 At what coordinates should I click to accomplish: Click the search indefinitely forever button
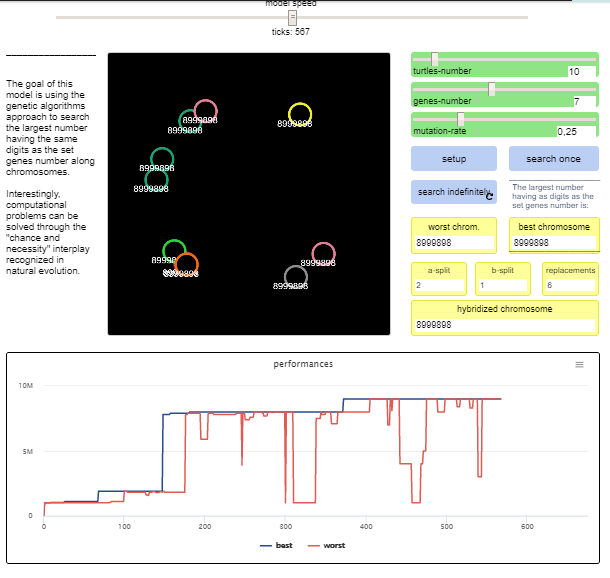pos(454,192)
